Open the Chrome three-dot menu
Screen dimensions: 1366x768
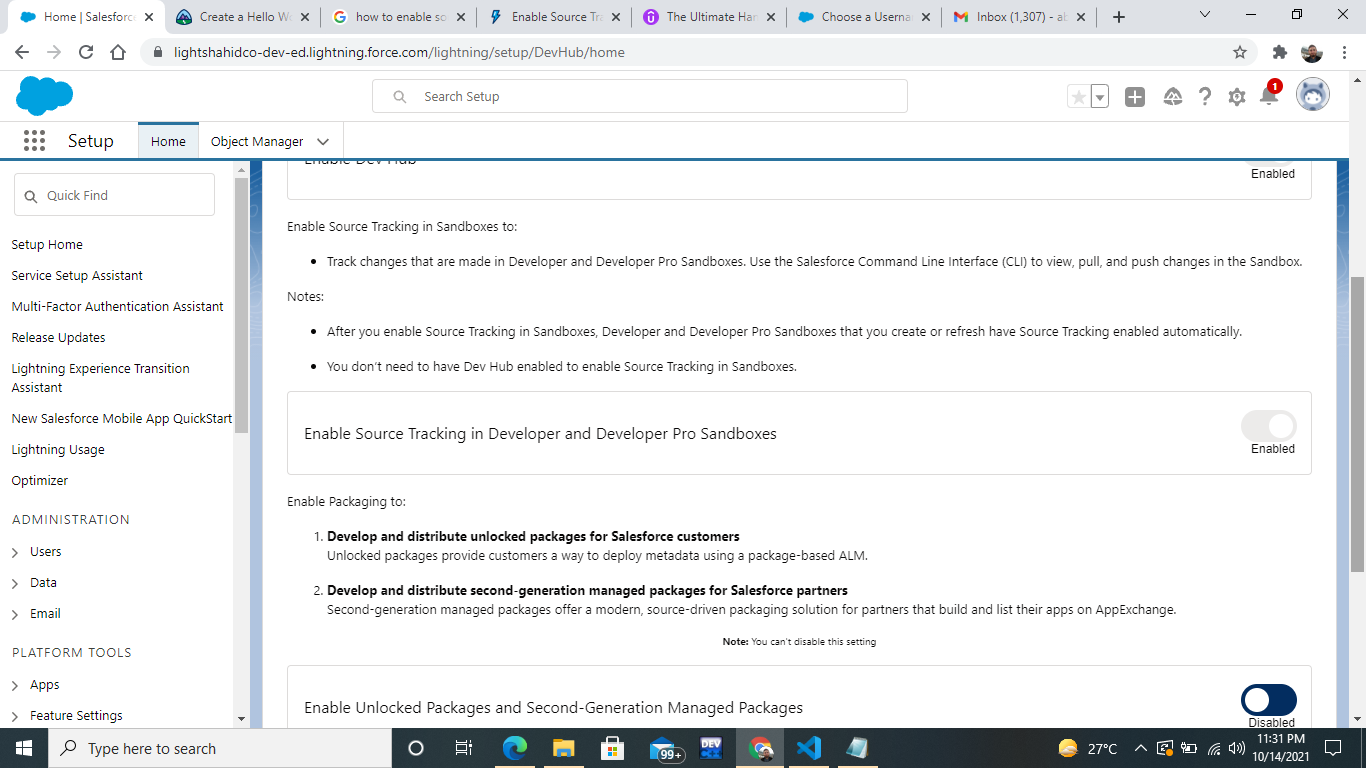click(x=1345, y=52)
